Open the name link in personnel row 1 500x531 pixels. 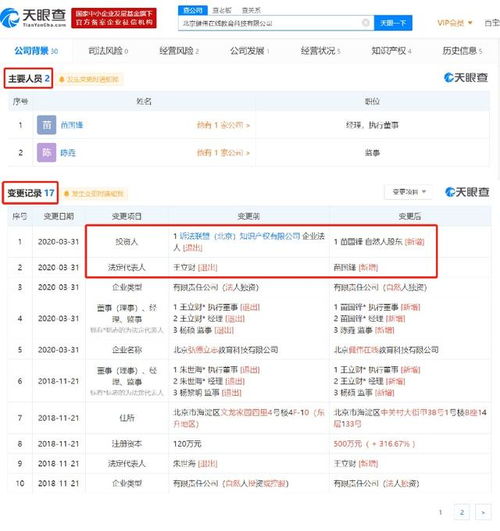pos(71,125)
